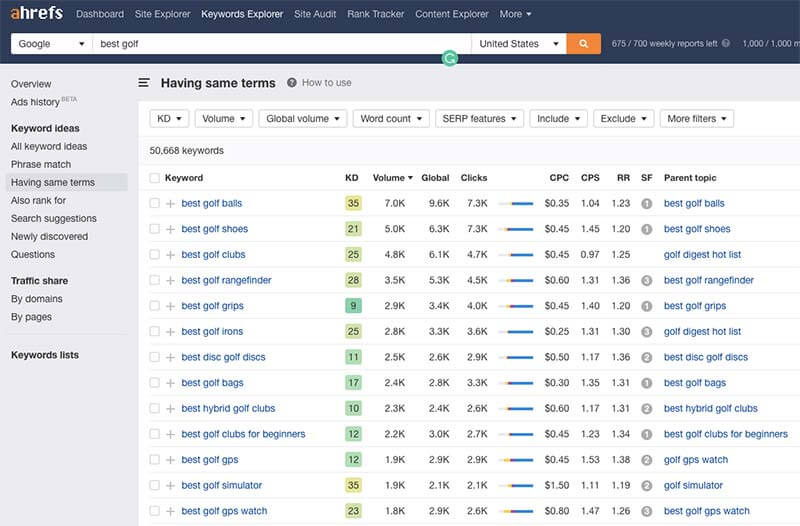The height and width of the screenshot is (526, 800).
Task: Click SF badge in best golf irons row
Action: click(646, 332)
